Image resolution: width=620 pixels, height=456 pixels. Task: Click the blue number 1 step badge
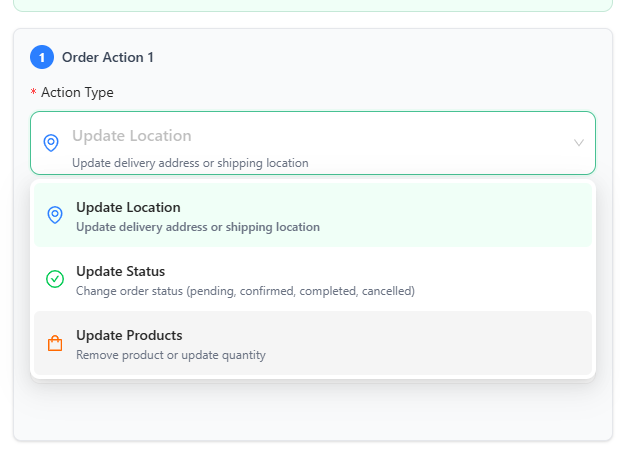(42, 57)
